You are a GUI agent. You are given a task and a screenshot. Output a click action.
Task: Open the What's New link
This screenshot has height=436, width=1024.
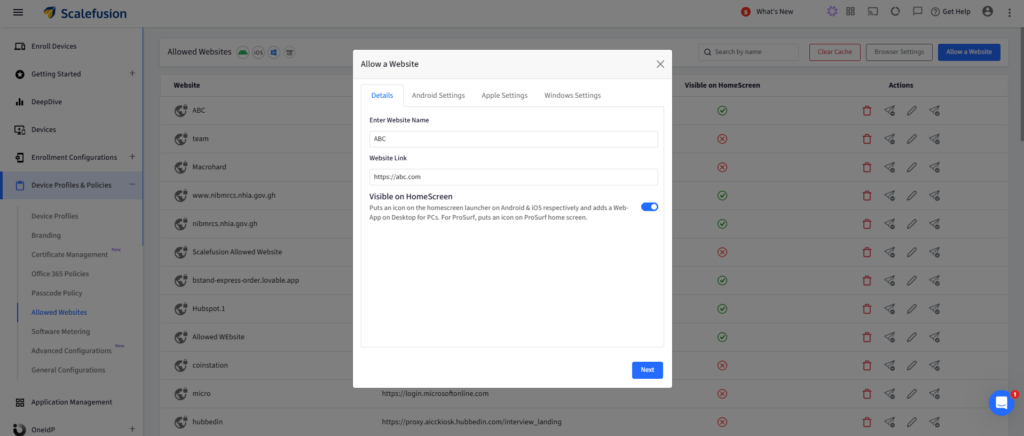(x=775, y=12)
